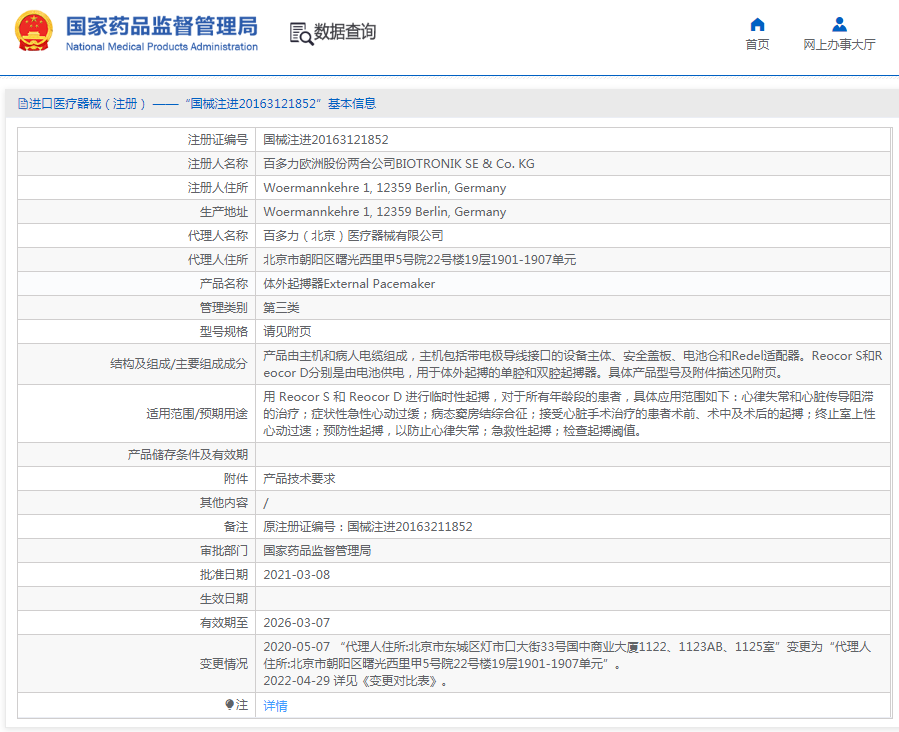Click the External Pacemaker product name cell
Image resolution: width=899 pixels, height=732 pixels.
tap(349, 284)
